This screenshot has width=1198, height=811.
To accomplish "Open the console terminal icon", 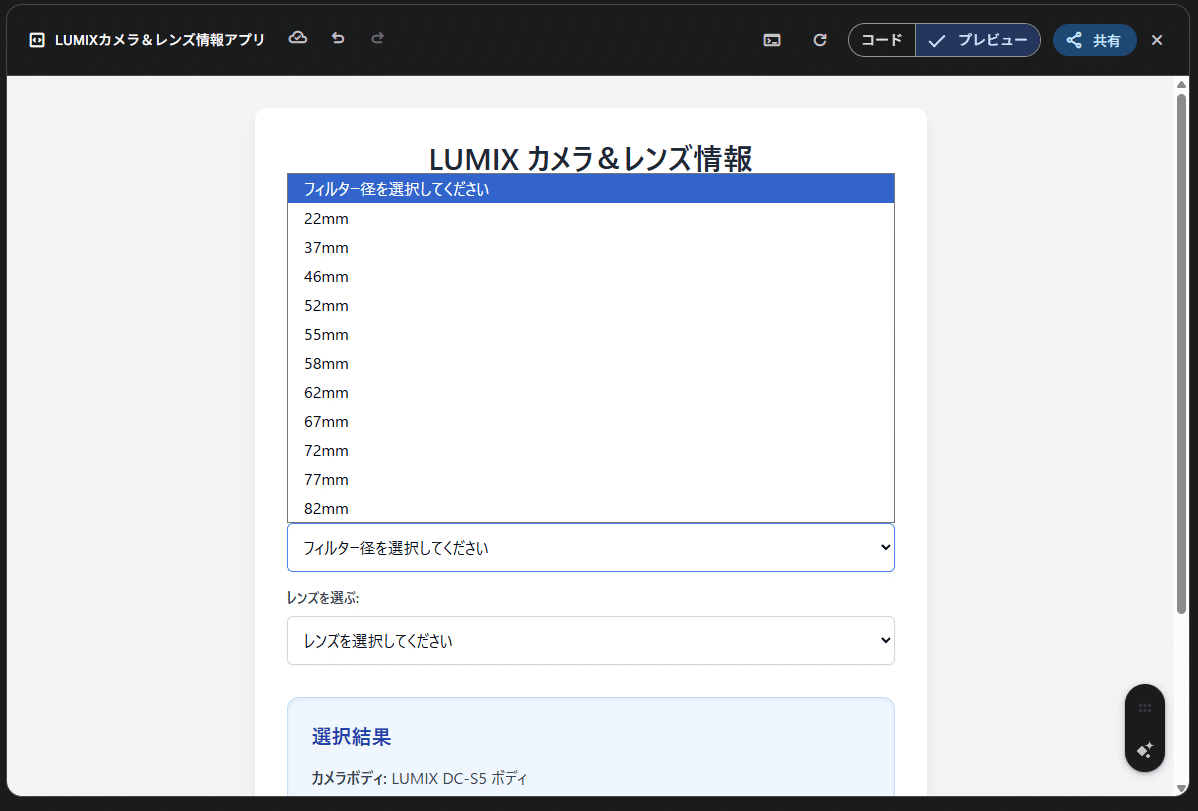I will pos(772,40).
